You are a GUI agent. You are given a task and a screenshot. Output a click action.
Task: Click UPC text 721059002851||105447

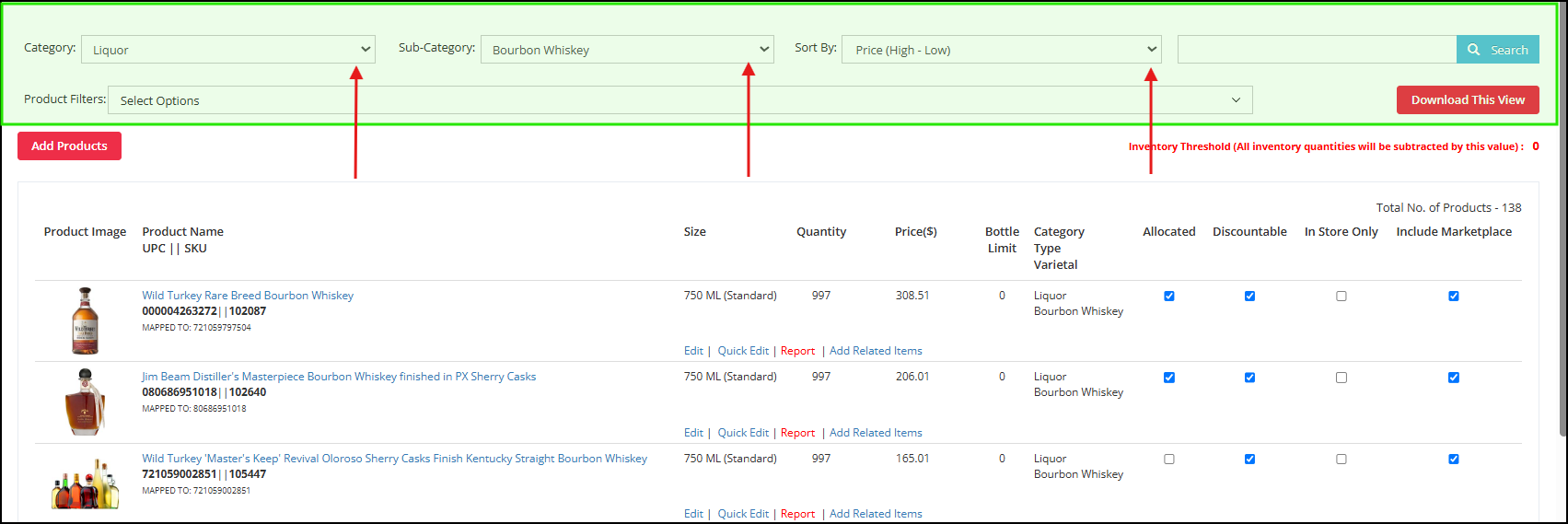[x=203, y=474]
